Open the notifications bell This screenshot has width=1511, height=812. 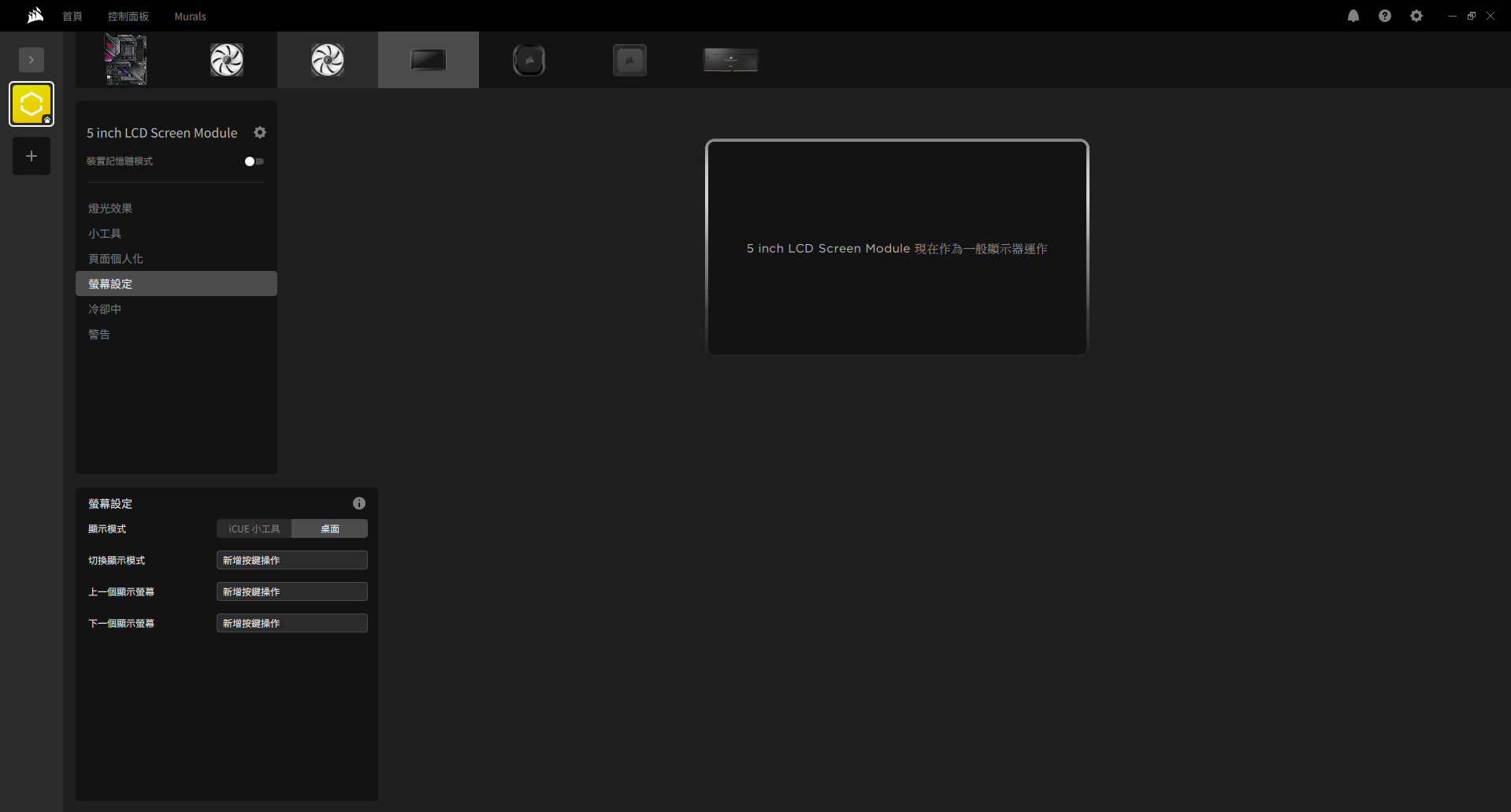click(1353, 16)
